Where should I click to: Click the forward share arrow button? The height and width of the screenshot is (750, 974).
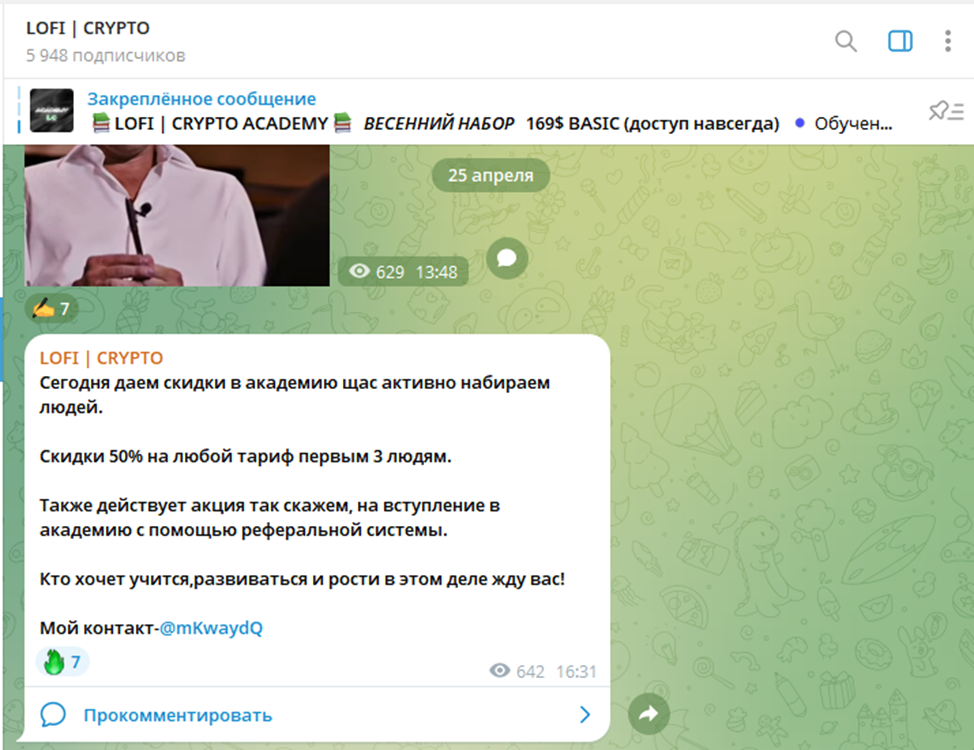[x=649, y=714]
